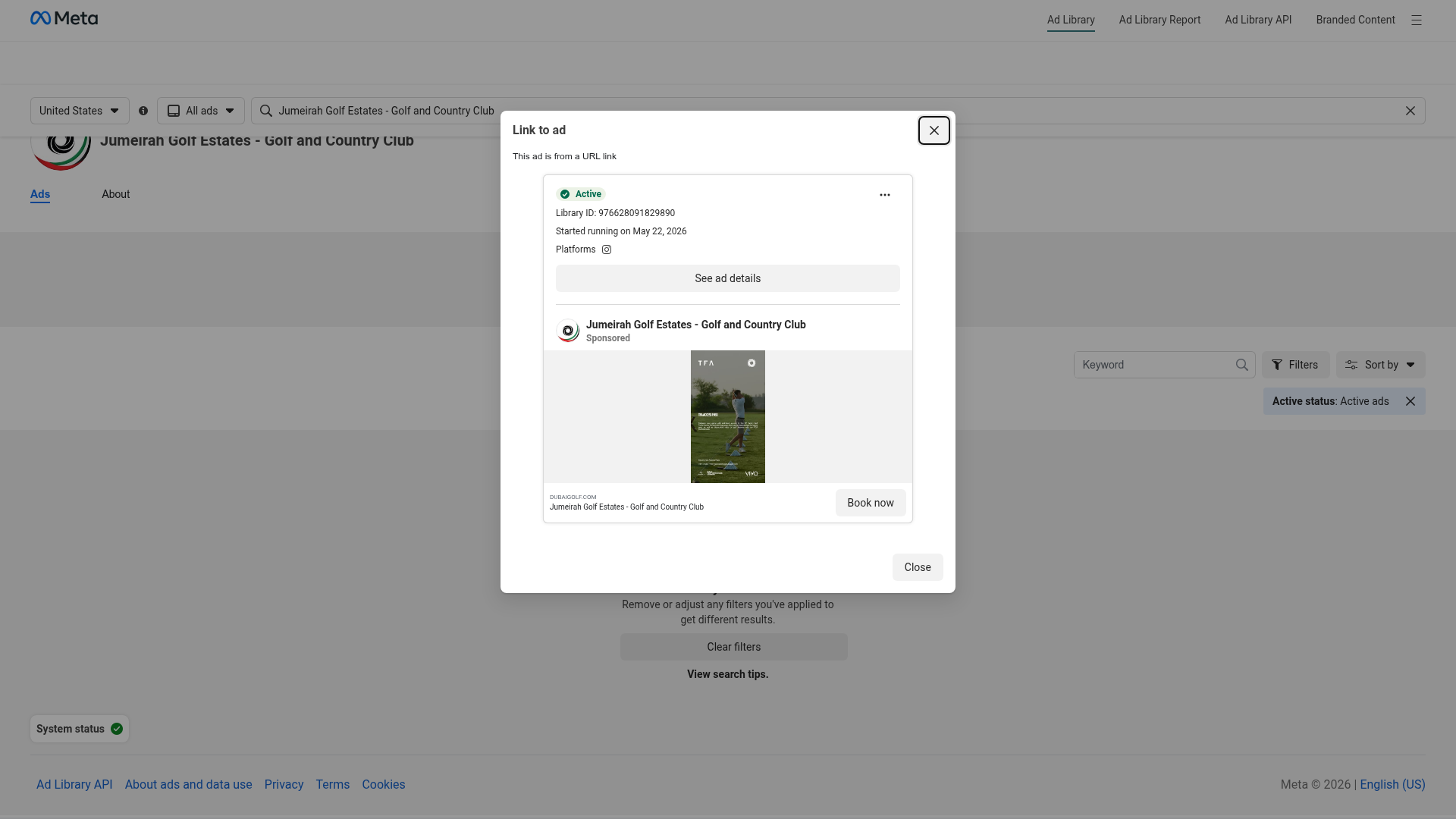1456x819 pixels.
Task: Expand the All ads category dropdown
Action: point(201,111)
